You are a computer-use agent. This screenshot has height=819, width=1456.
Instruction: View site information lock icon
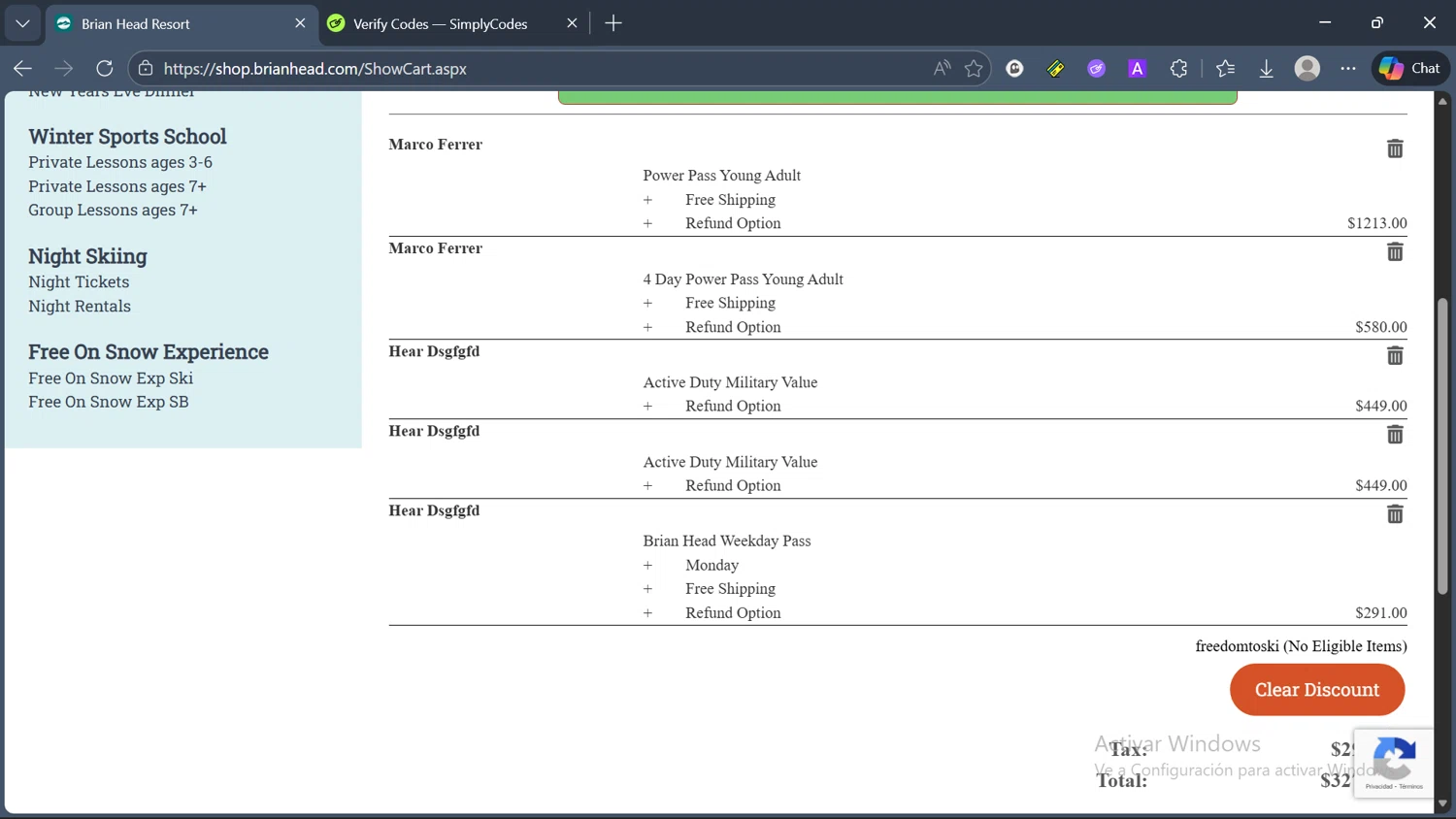[x=146, y=69]
